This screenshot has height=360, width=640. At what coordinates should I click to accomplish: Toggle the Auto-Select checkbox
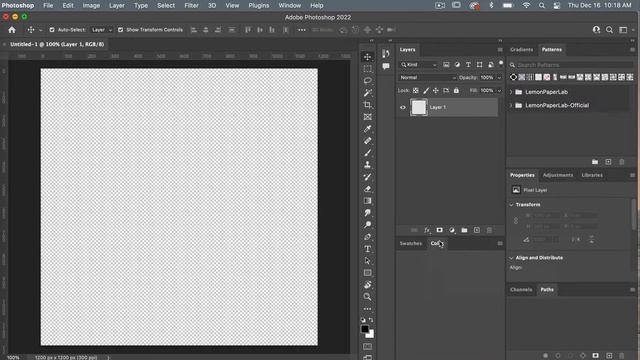pos(52,30)
